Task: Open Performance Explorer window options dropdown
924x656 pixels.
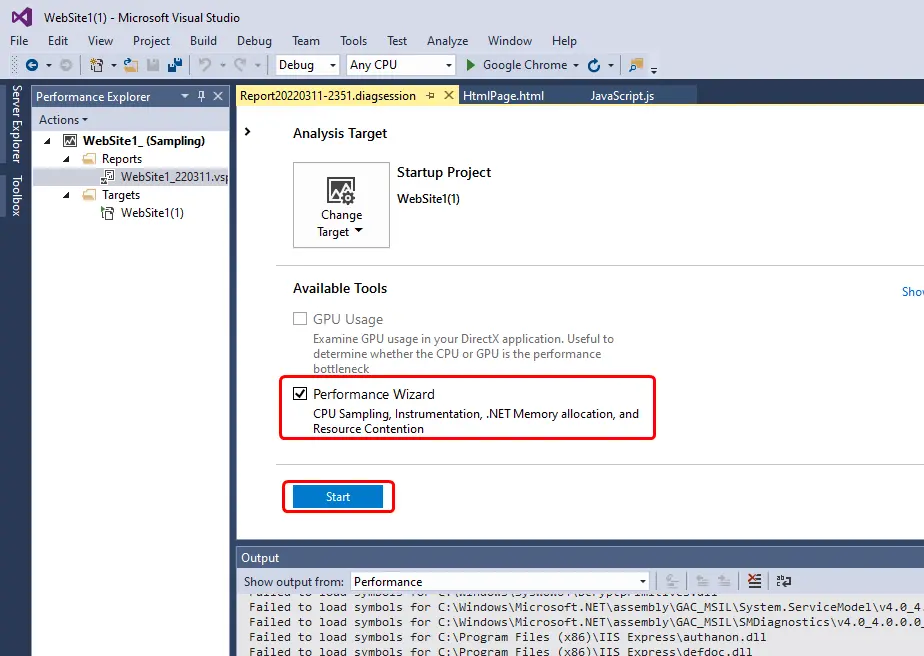Action: (x=185, y=96)
